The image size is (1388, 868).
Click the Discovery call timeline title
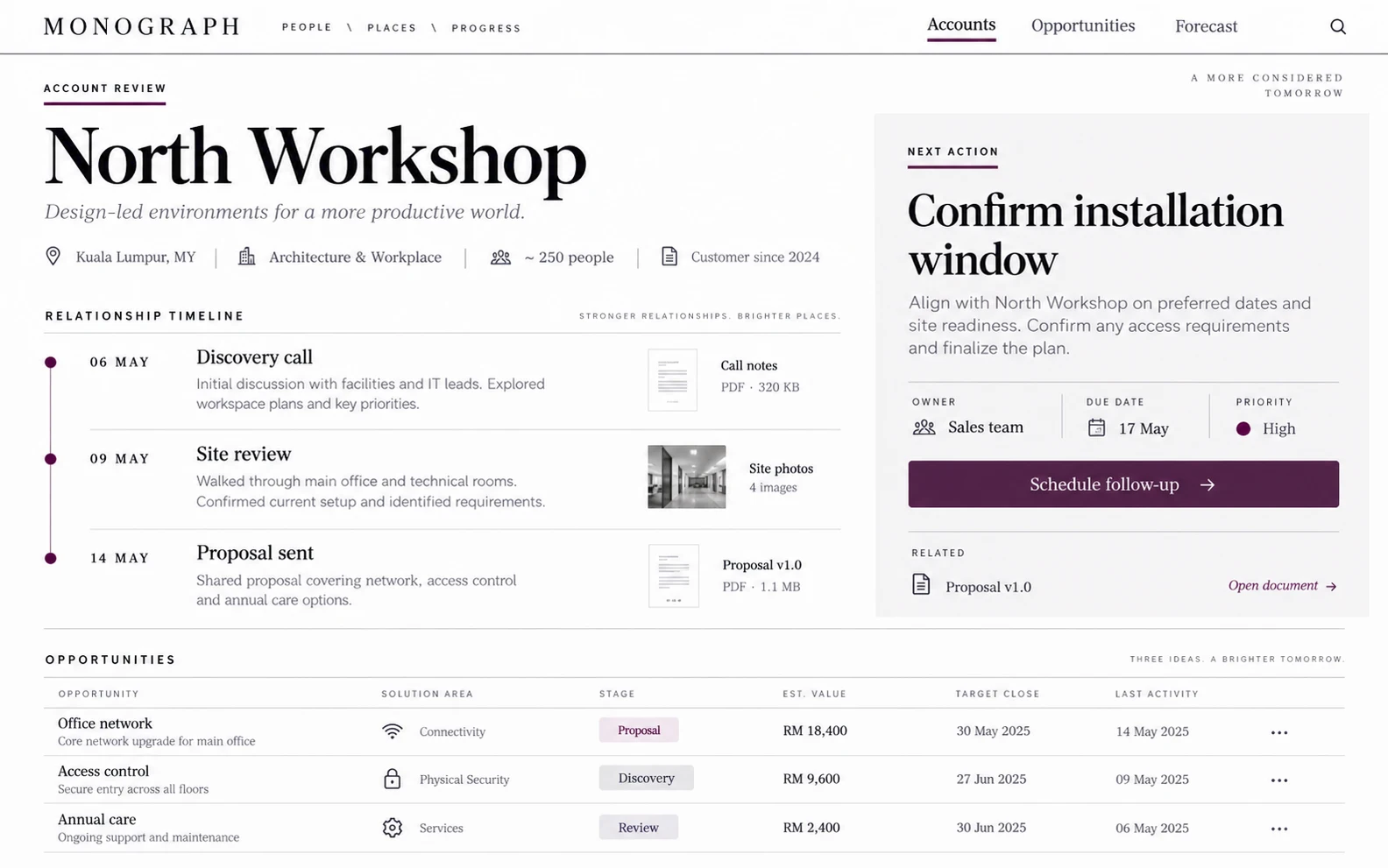254,357
